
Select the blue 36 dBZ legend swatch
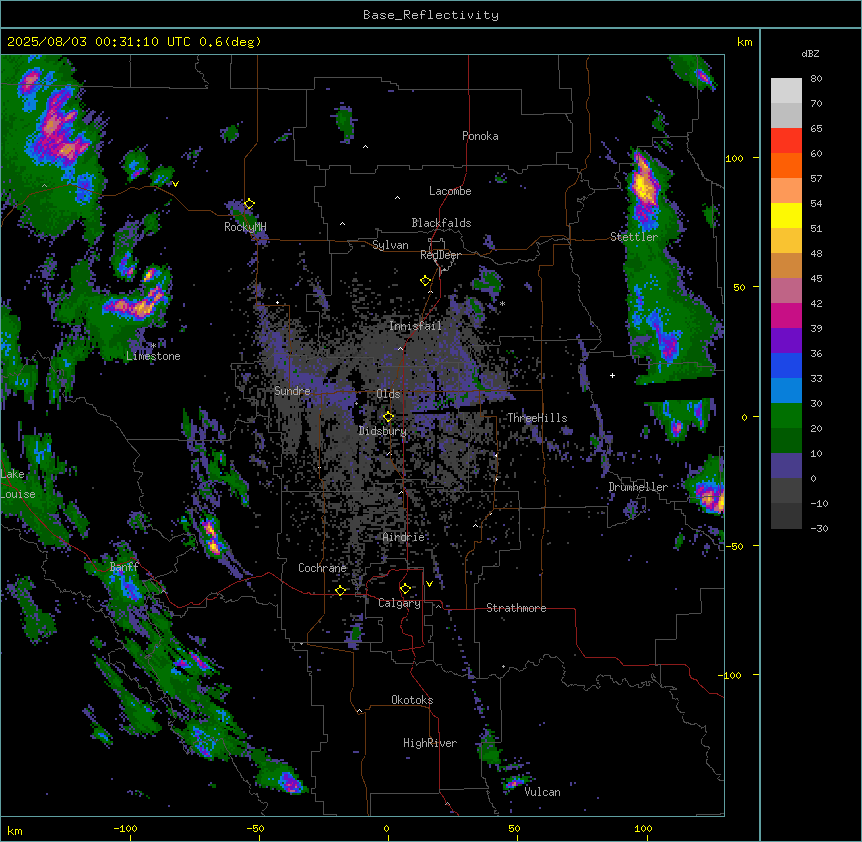pos(786,365)
